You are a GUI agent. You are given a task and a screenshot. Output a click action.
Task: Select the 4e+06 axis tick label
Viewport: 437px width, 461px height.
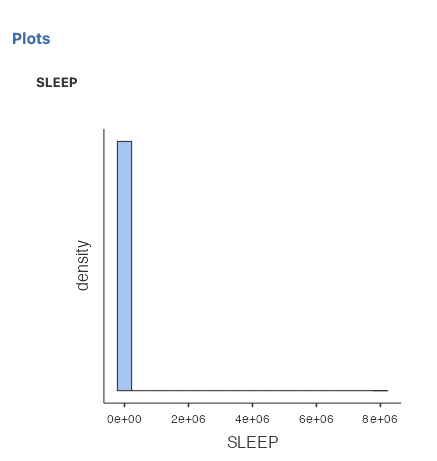pos(252,419)
